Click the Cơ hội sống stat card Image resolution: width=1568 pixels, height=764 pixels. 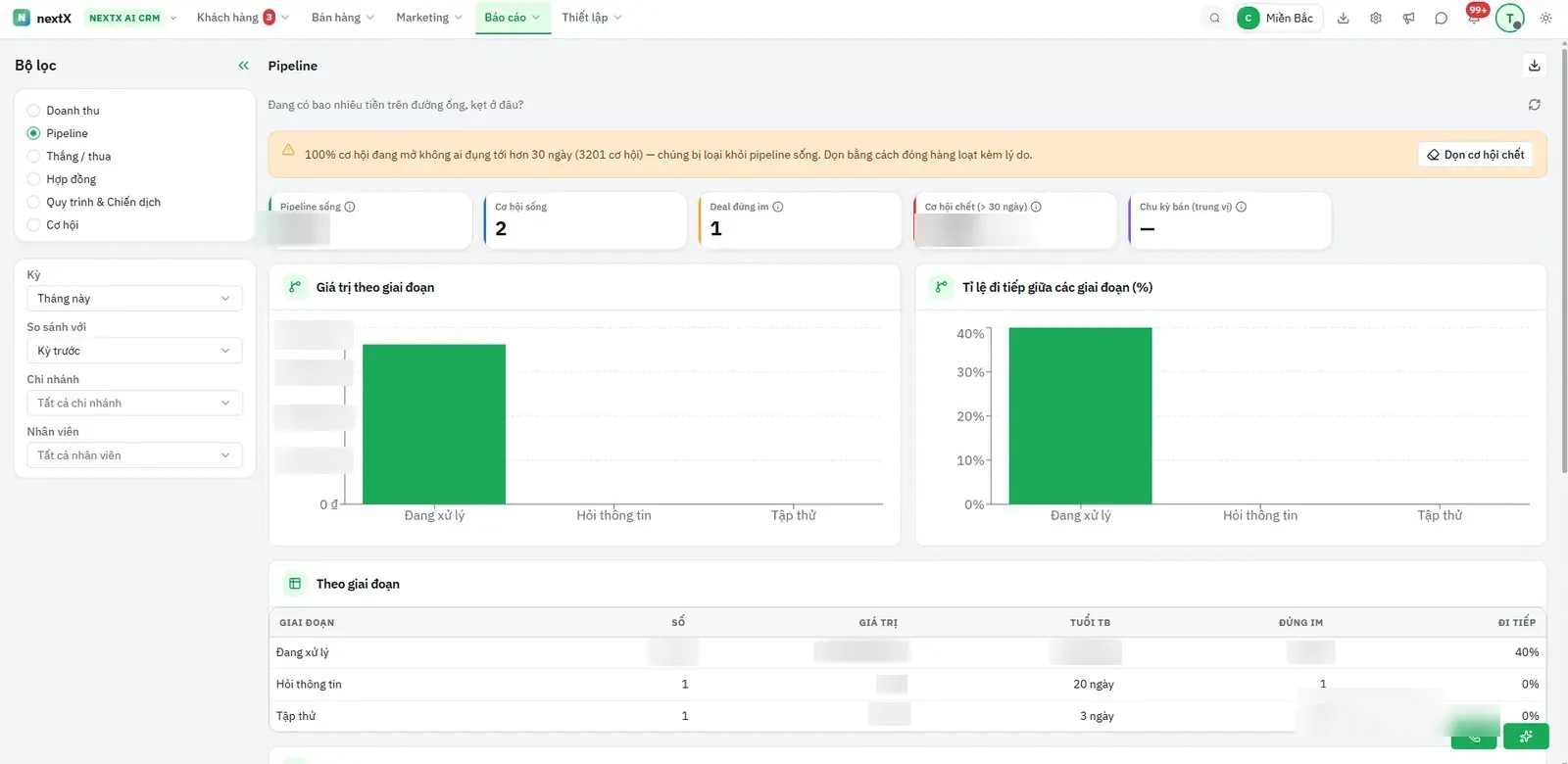click(x=585, y=220)
